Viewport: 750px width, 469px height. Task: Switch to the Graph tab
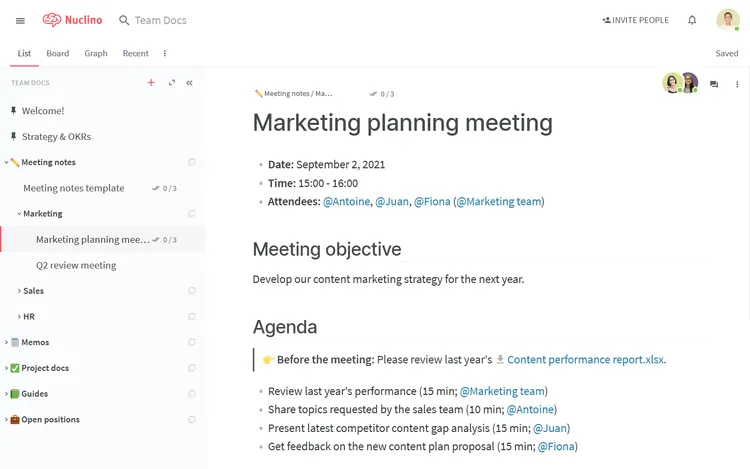[96, 54]
